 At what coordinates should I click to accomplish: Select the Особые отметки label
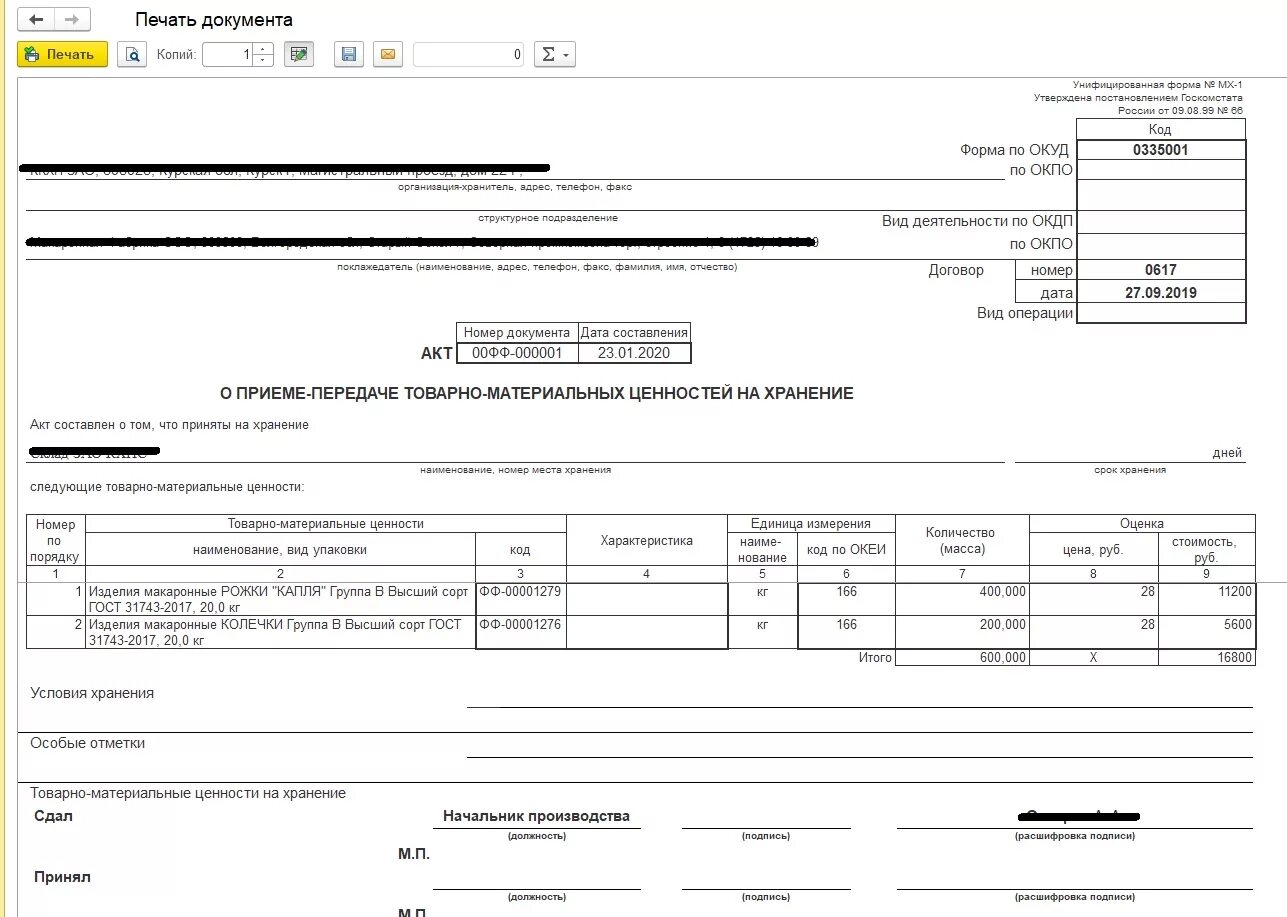88,743
